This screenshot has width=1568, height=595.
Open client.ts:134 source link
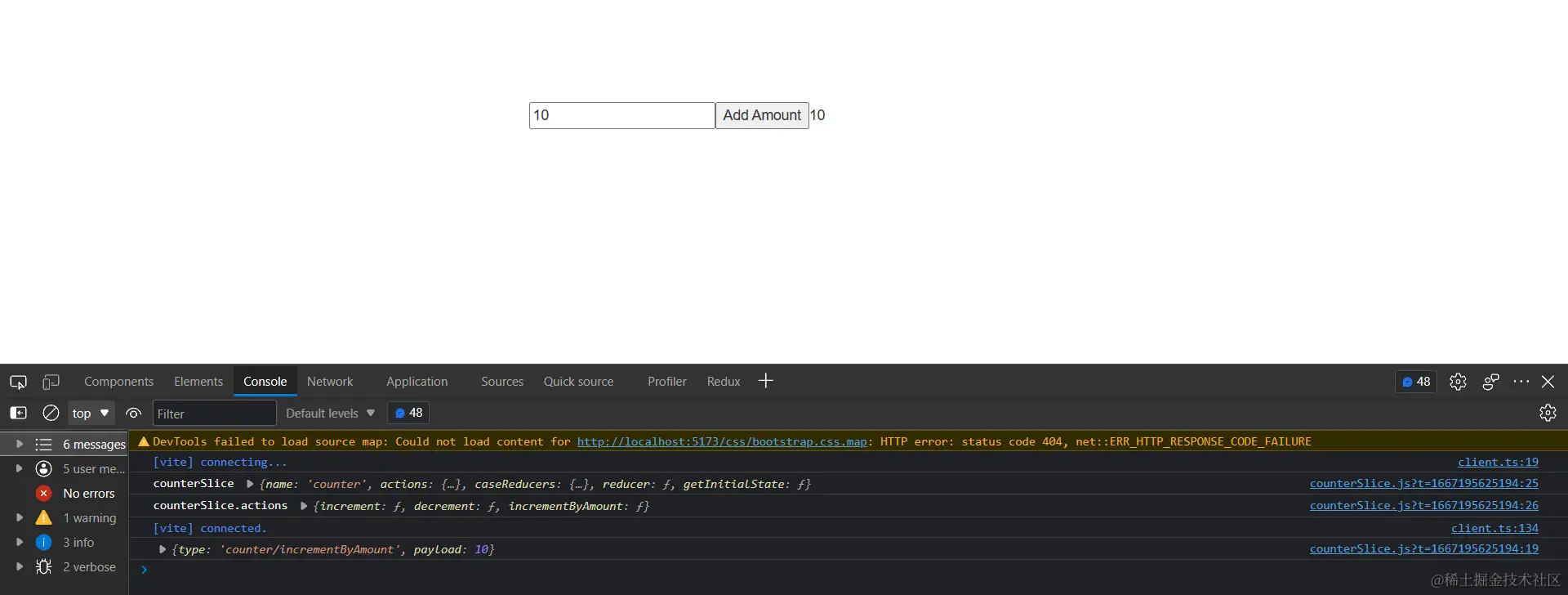pos(1494,528)
